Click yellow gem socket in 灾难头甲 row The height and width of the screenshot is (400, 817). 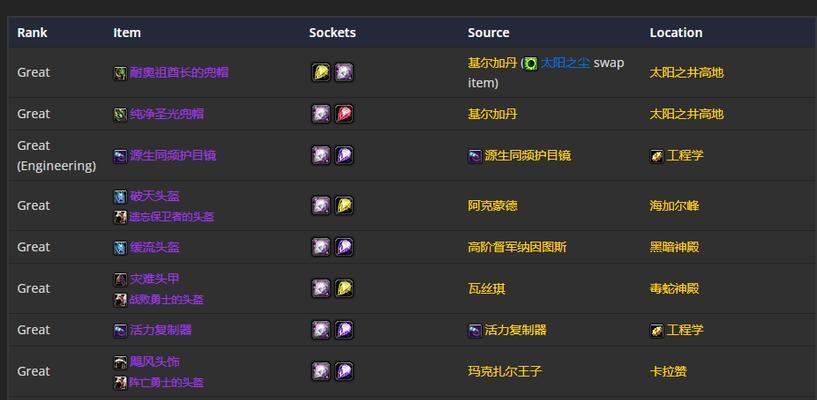344,288
